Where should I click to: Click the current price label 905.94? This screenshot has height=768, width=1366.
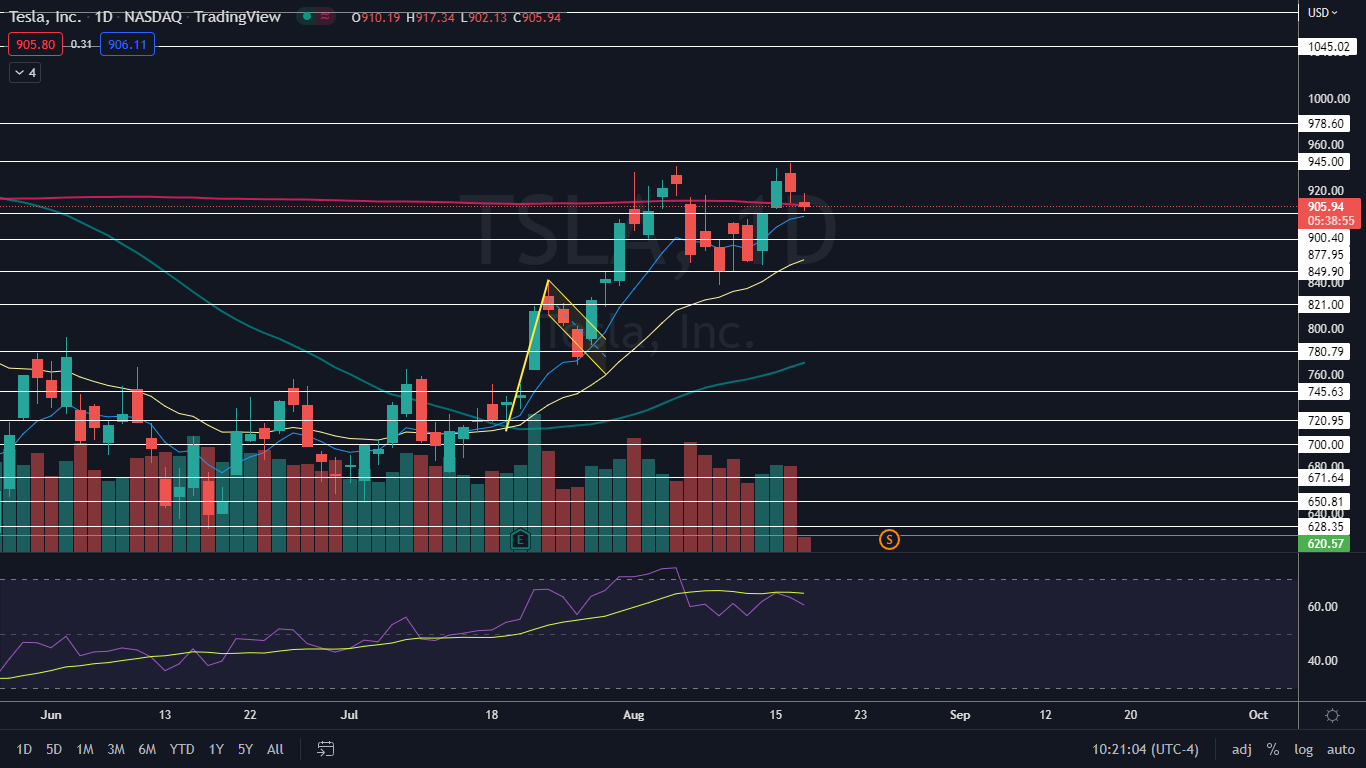[1327, 207]
